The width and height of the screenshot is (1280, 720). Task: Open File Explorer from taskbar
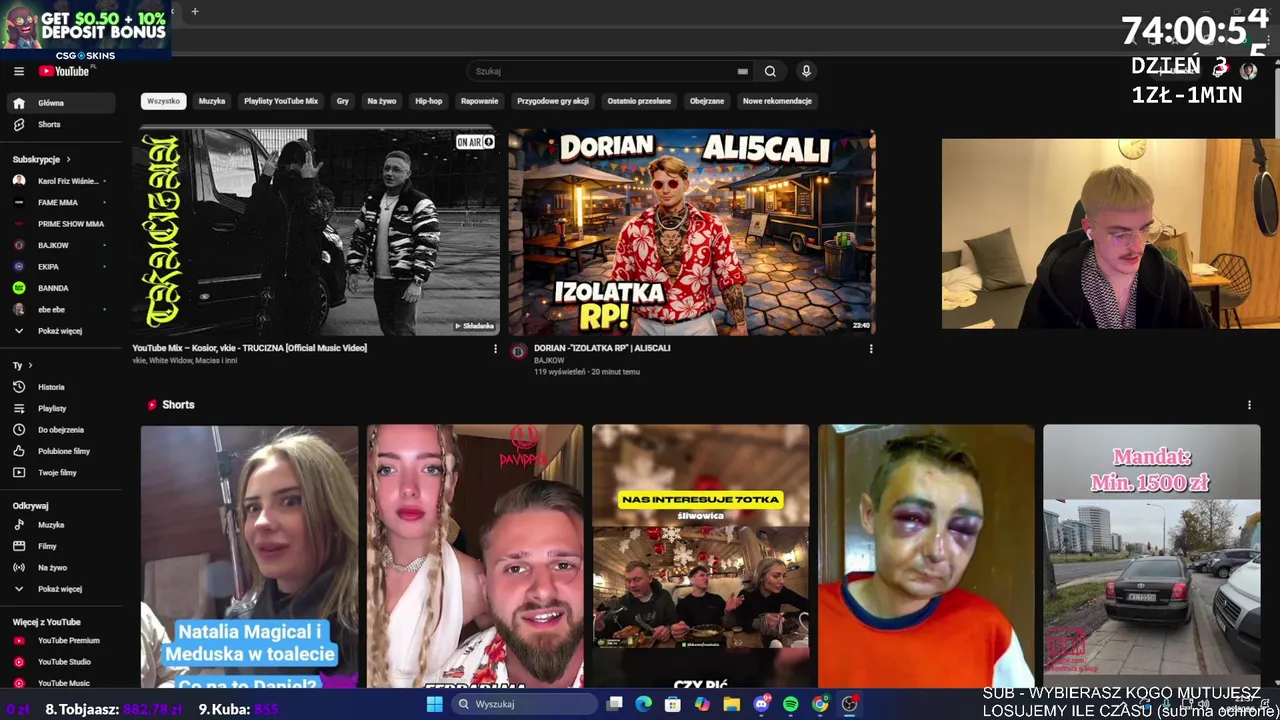pyautogui.click(x=732, y=704)
